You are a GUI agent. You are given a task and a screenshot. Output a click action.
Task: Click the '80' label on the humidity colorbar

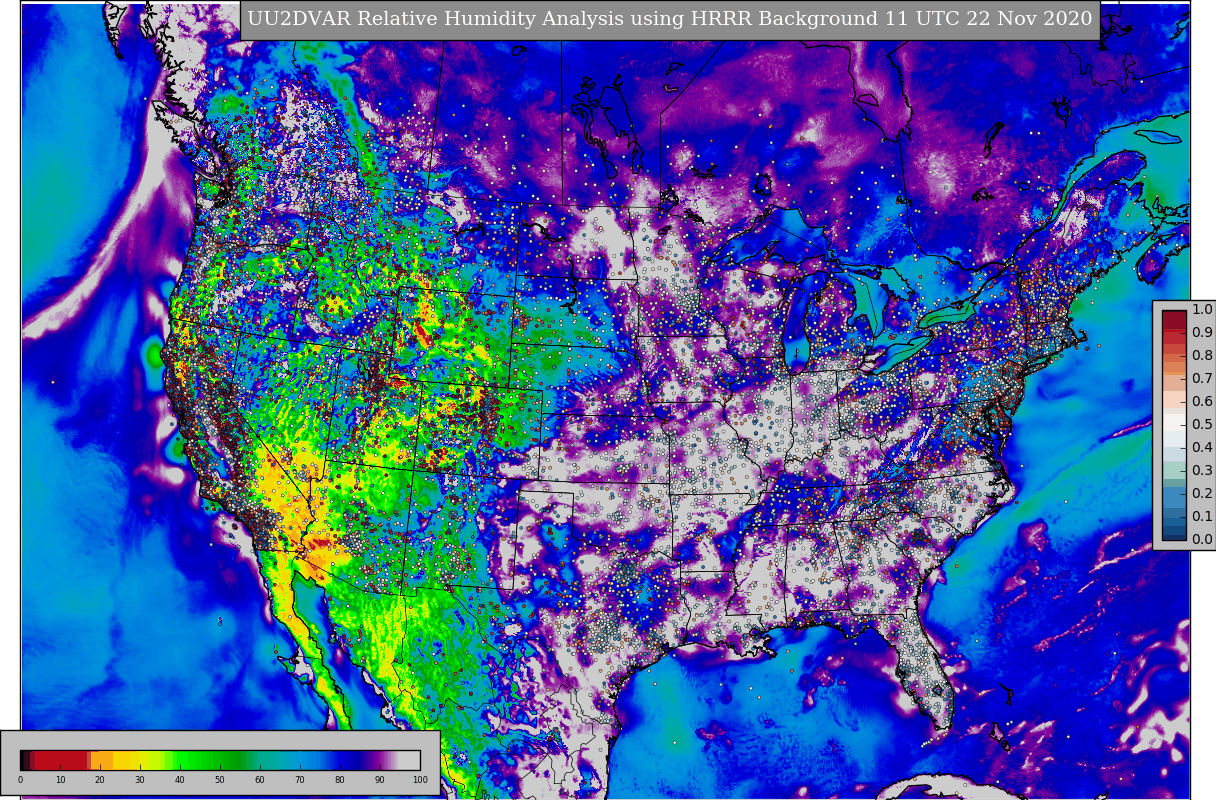tap(340, 780)
